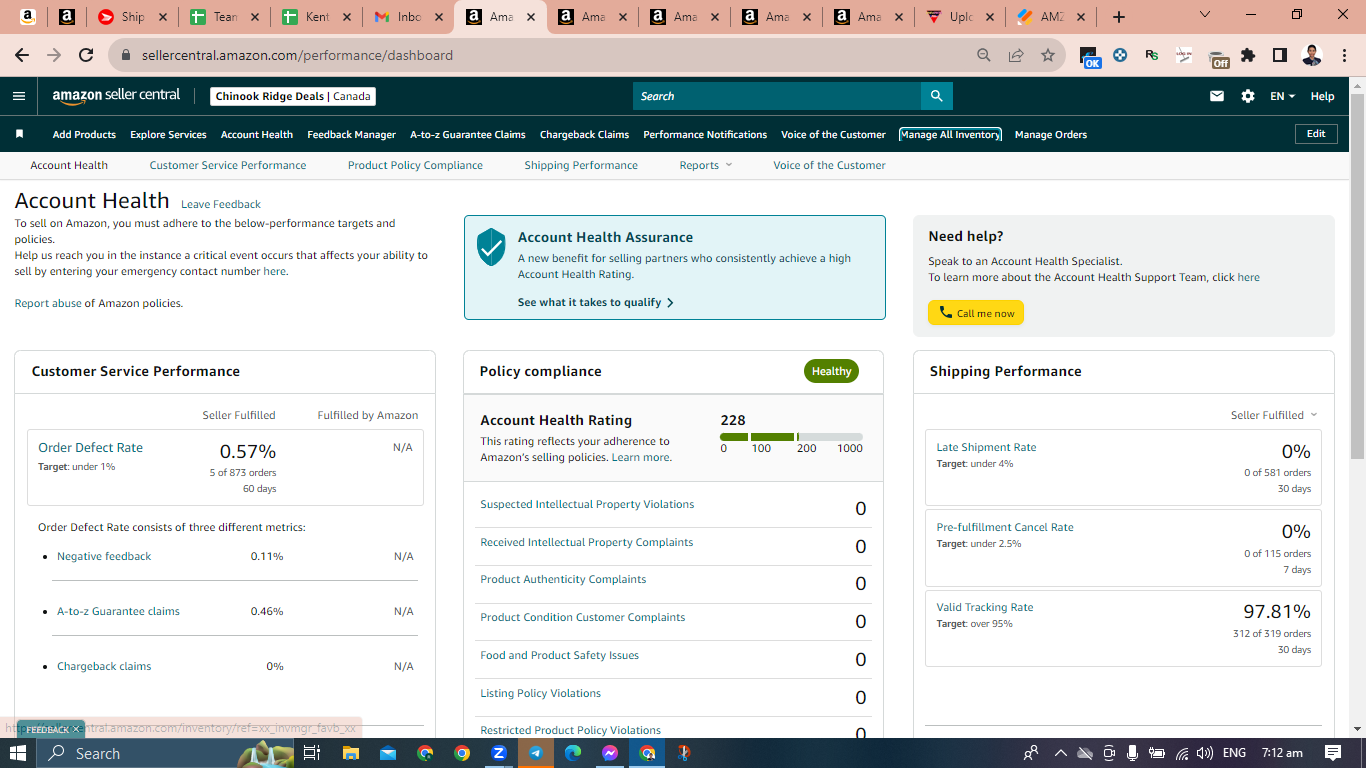Viewport: 1366px width, 768px height.
Task: Switch to the Product Policy Compliance tab
Action: tap(415, 165)
